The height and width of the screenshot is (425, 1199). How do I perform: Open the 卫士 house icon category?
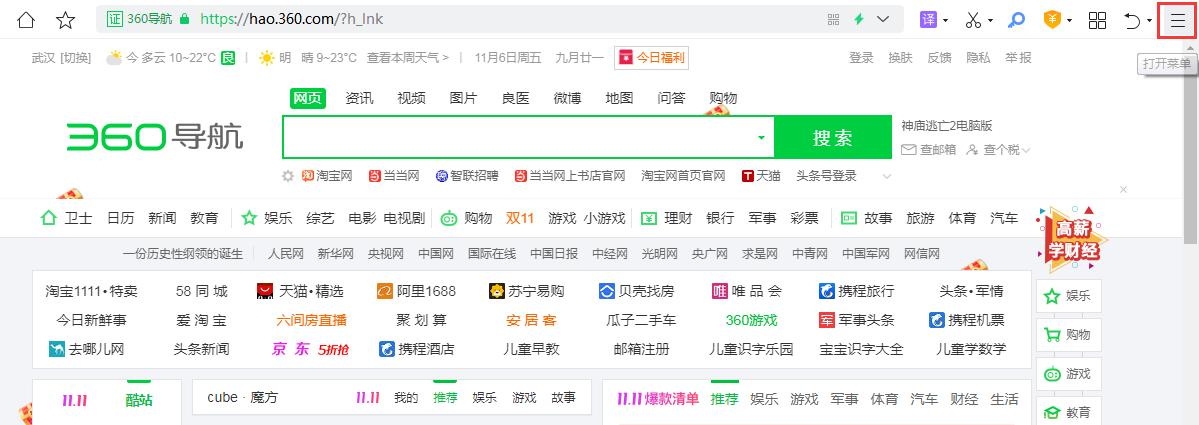coord(66,218)
